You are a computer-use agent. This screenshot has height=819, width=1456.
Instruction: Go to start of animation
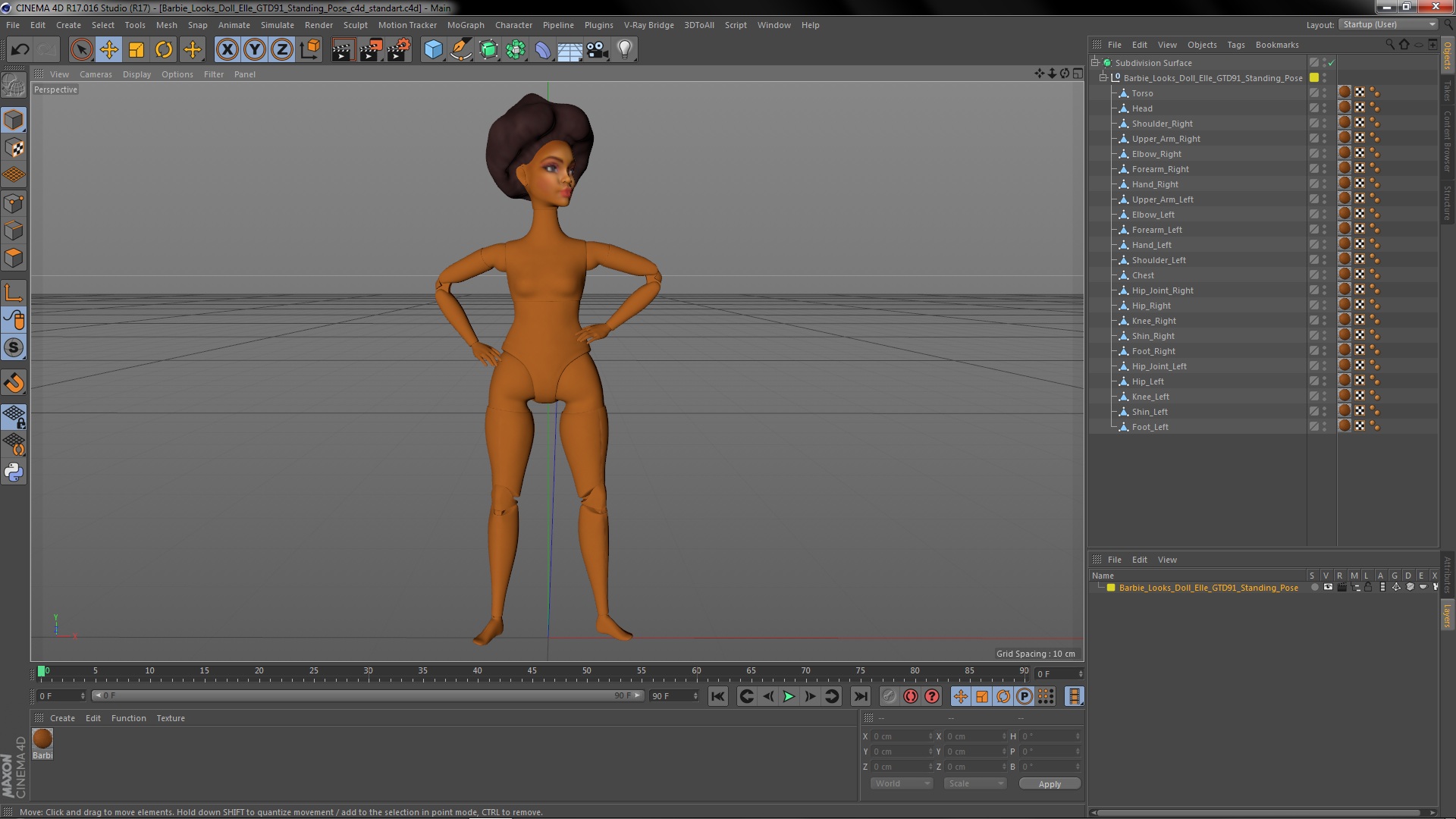coord(717,696)
